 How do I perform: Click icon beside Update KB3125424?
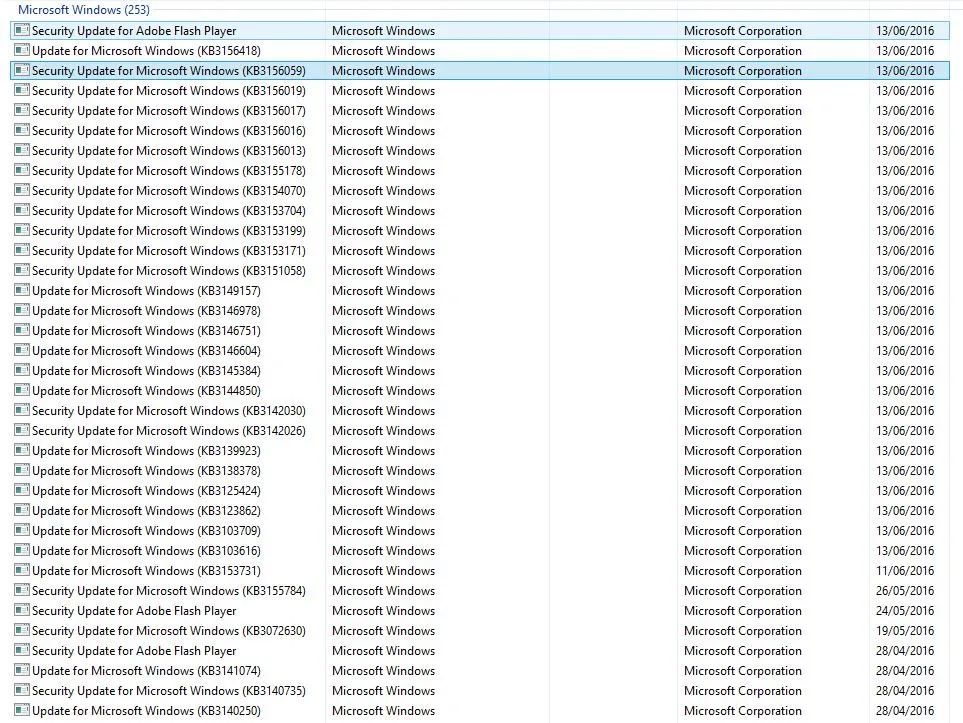point(21,490)
